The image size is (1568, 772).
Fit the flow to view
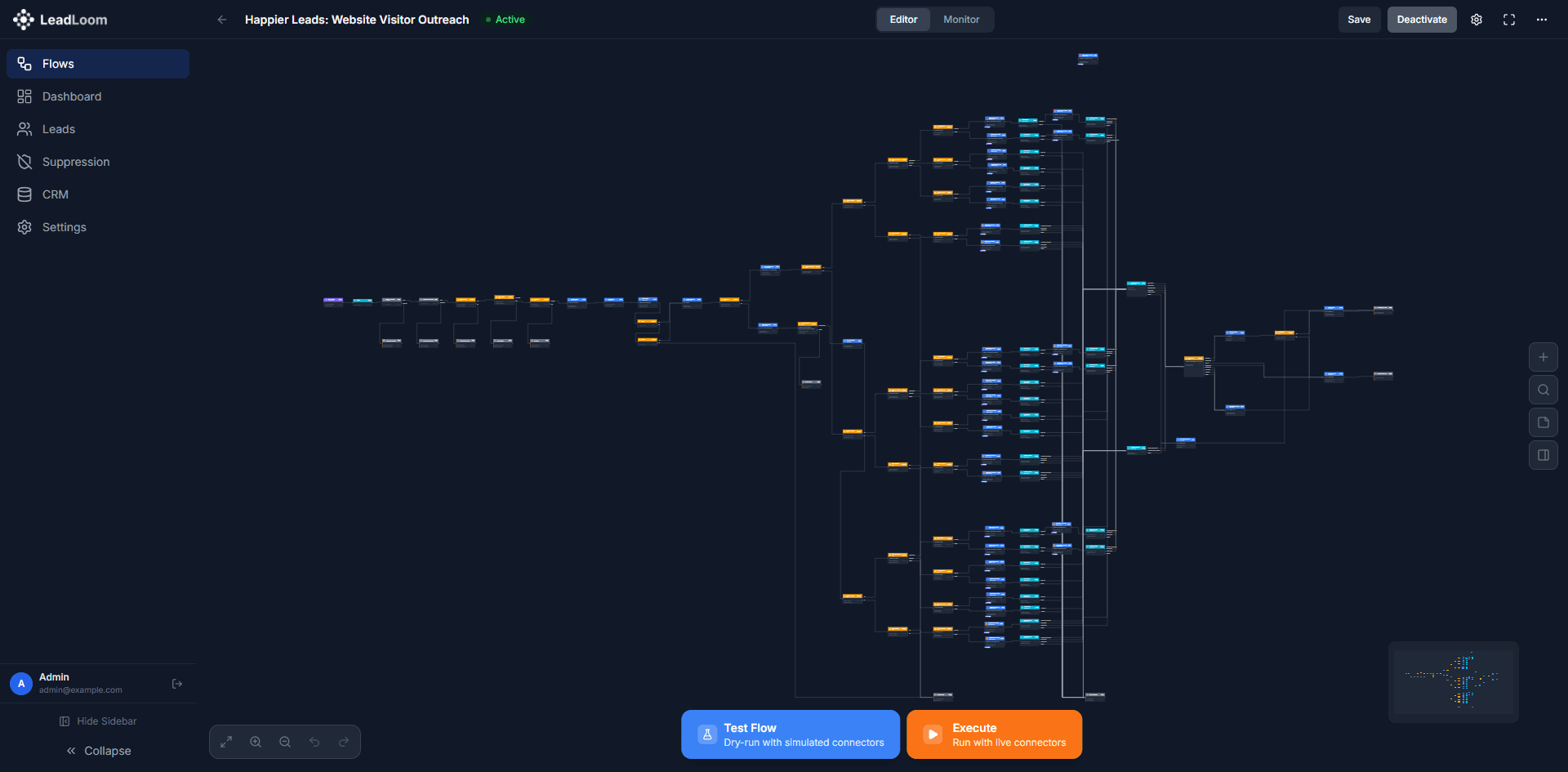[226, 742]
